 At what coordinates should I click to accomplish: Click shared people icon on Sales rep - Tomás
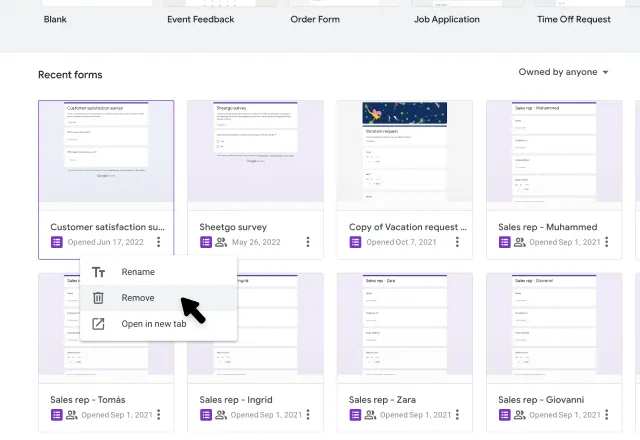pyautogui.click(x=71, y=415)
